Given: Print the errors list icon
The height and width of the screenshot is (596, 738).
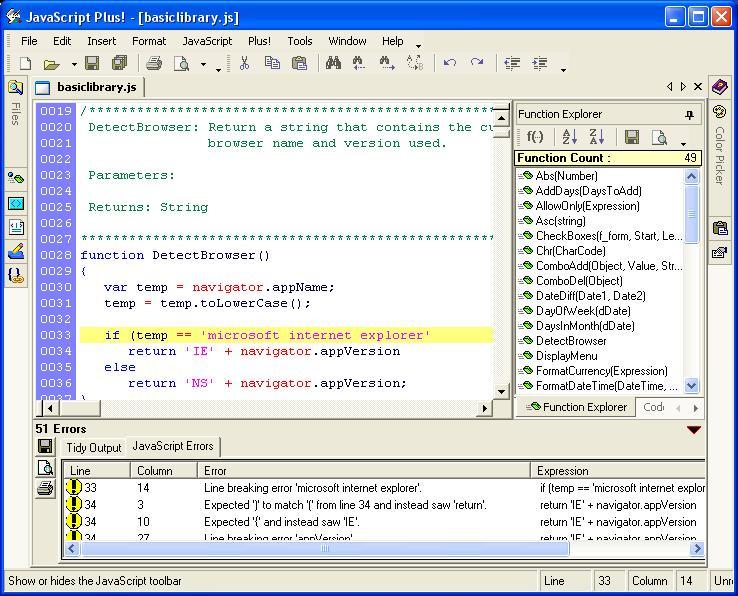Looking at the screenshot, I should pyautogui.click(x=45, y=488).
